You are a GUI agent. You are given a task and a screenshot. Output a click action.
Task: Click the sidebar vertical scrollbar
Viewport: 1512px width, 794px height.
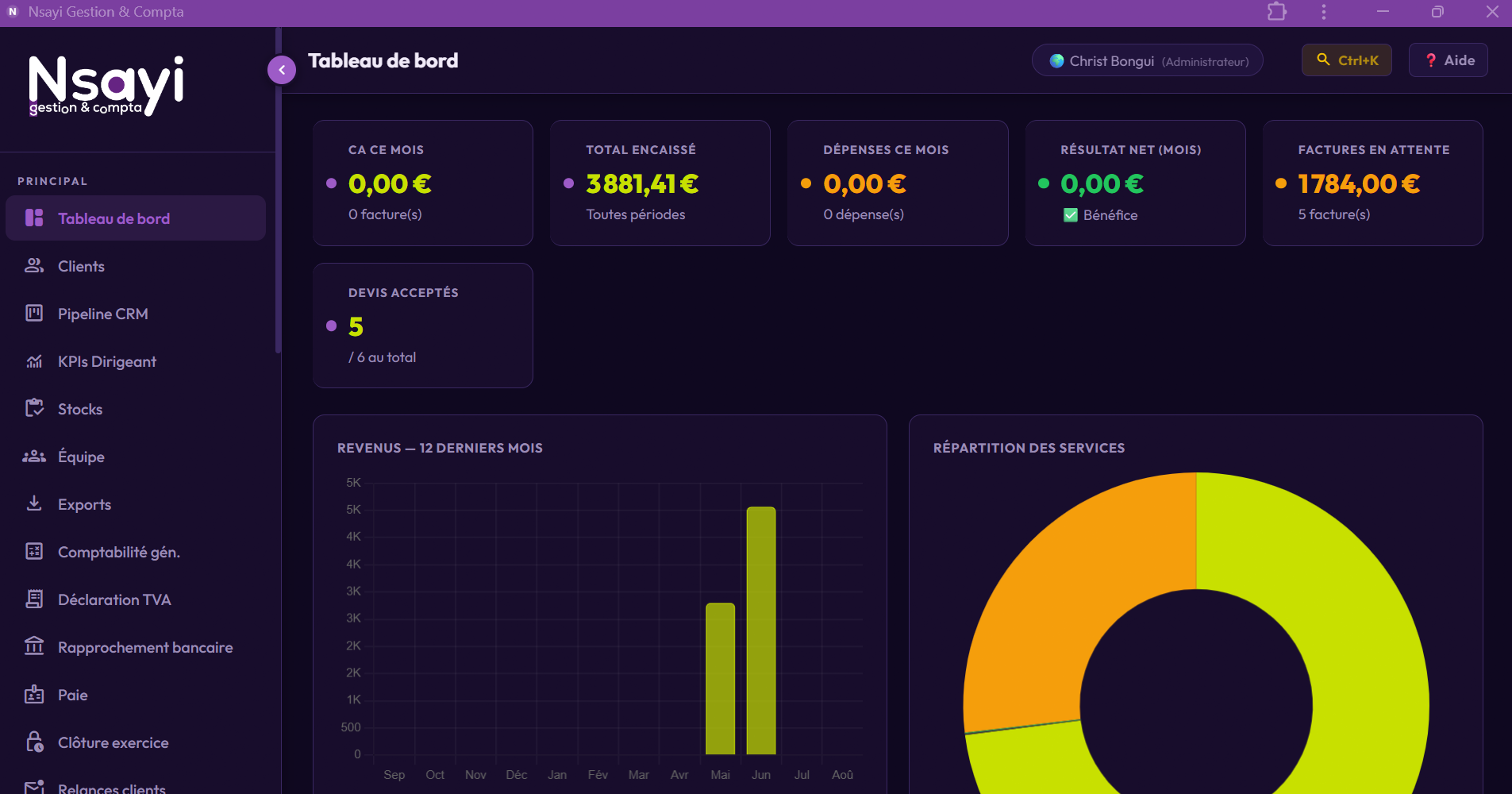click(x=278, y=191)
